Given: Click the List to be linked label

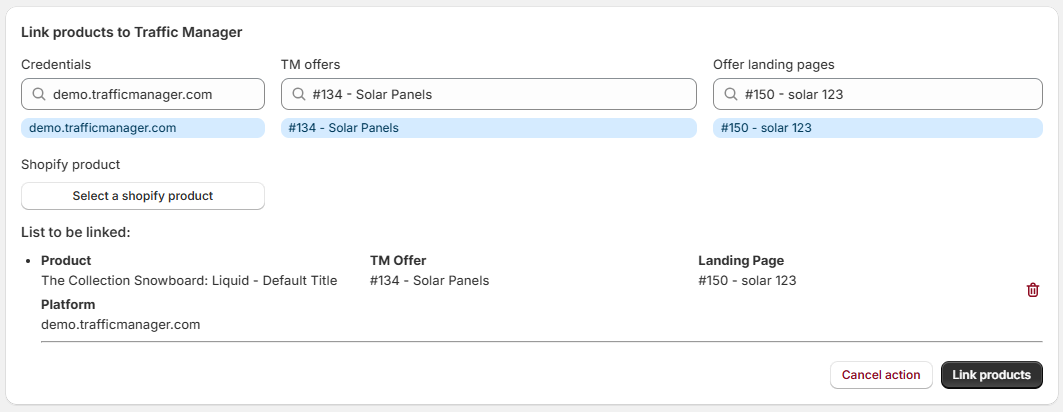Looking at the screenshot, I should tap(76, 233).
